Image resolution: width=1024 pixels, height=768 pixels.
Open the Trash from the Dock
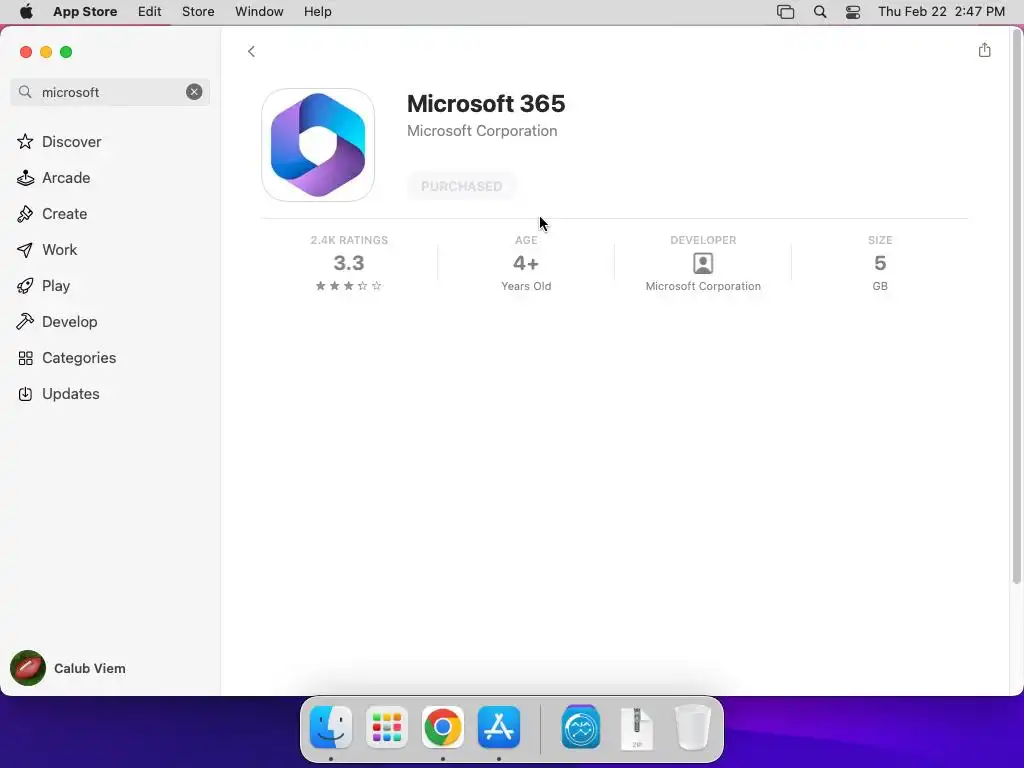692,727
